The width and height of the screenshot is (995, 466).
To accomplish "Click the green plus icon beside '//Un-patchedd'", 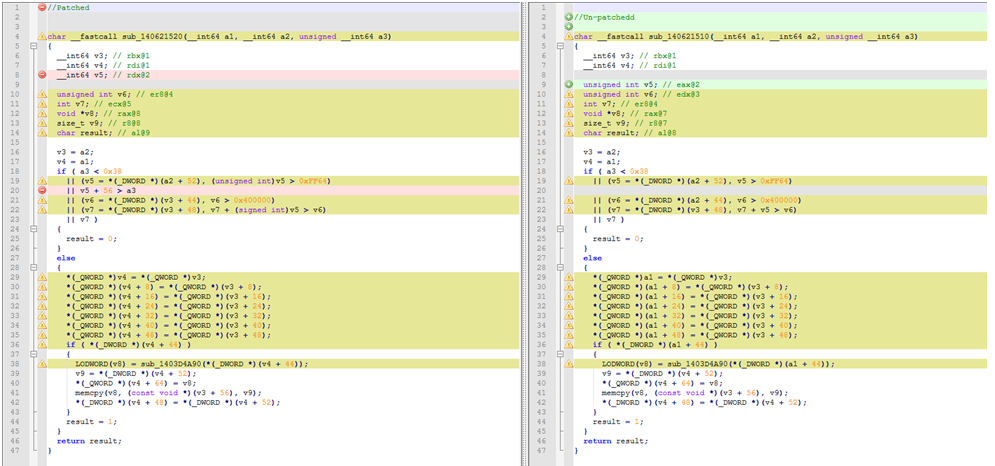I will [568, 18].
